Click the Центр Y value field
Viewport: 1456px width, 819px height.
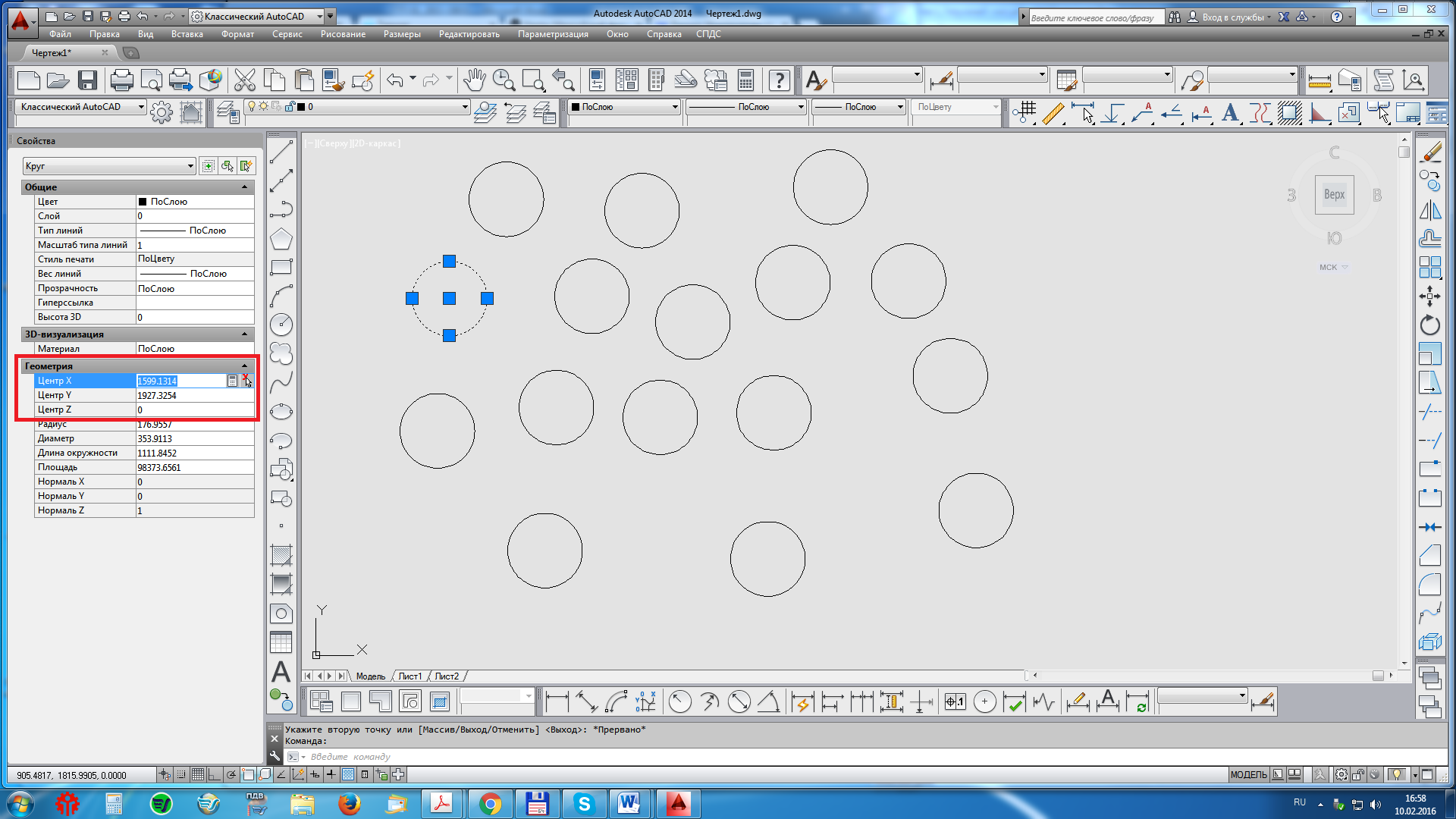click(194, 395)
